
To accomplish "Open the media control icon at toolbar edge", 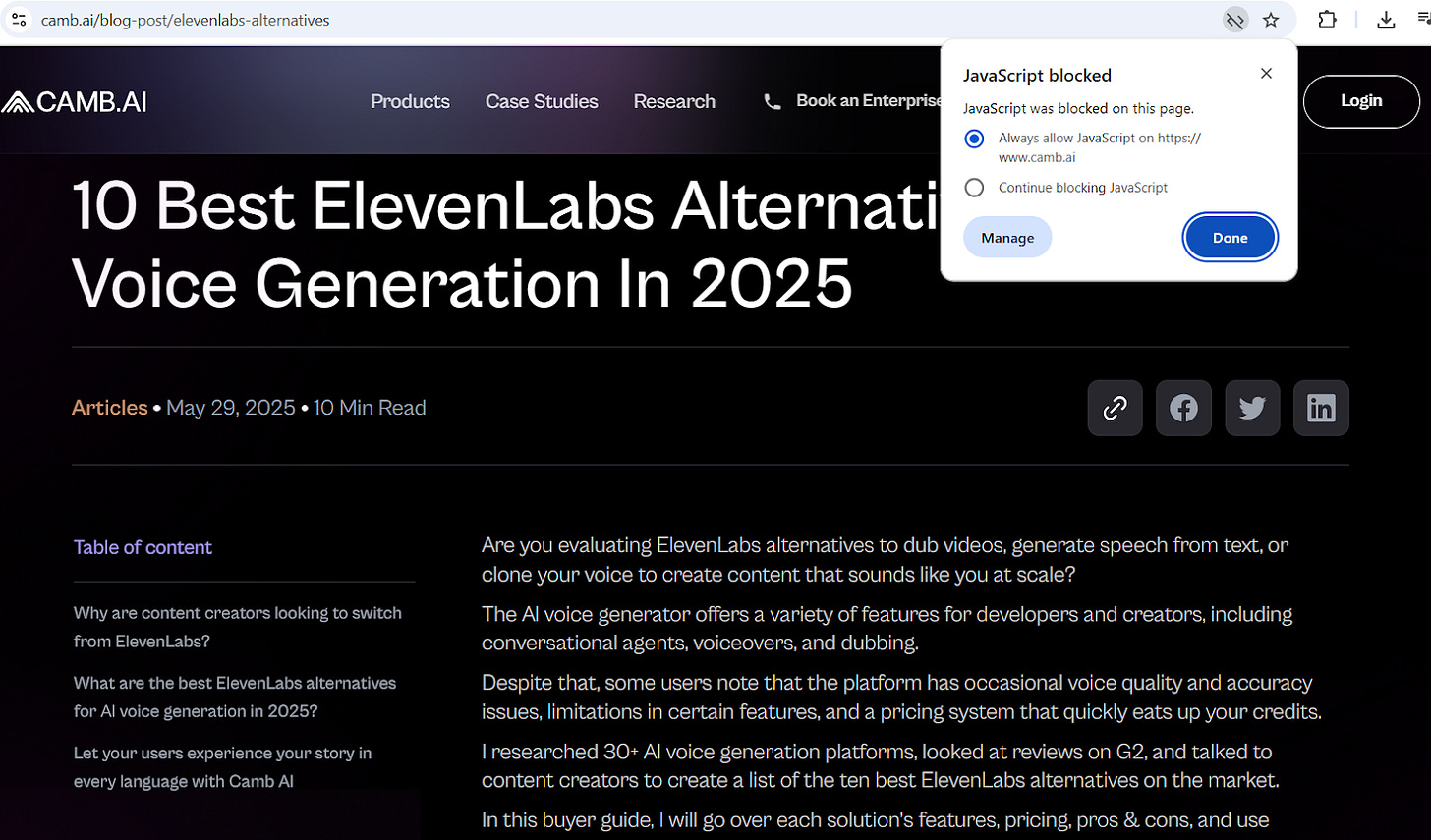I will coord(1424,20).
